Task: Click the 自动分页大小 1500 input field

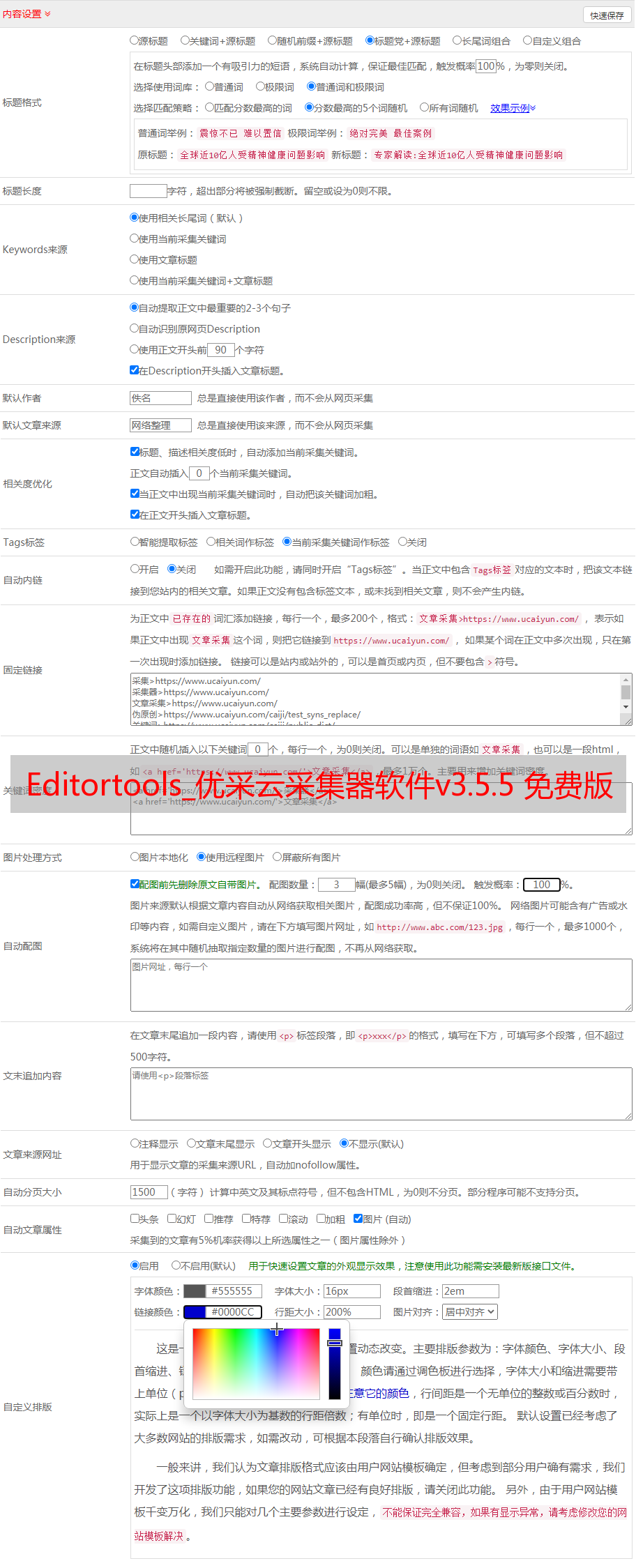Action: 149,1192
